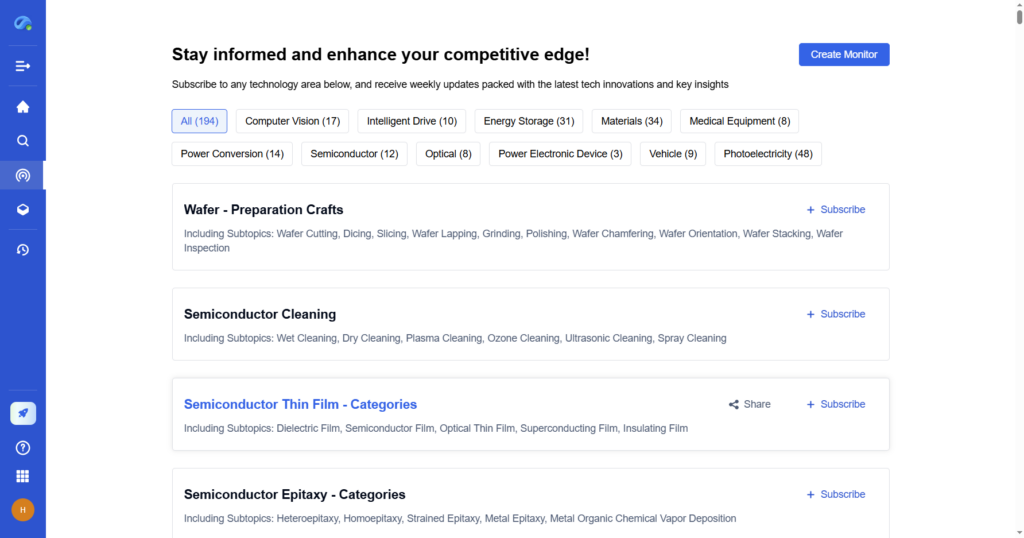Subscribe to Wafer - Preparation Crafts
Viewport: 1024px width, 538px height.
point(836,210)
